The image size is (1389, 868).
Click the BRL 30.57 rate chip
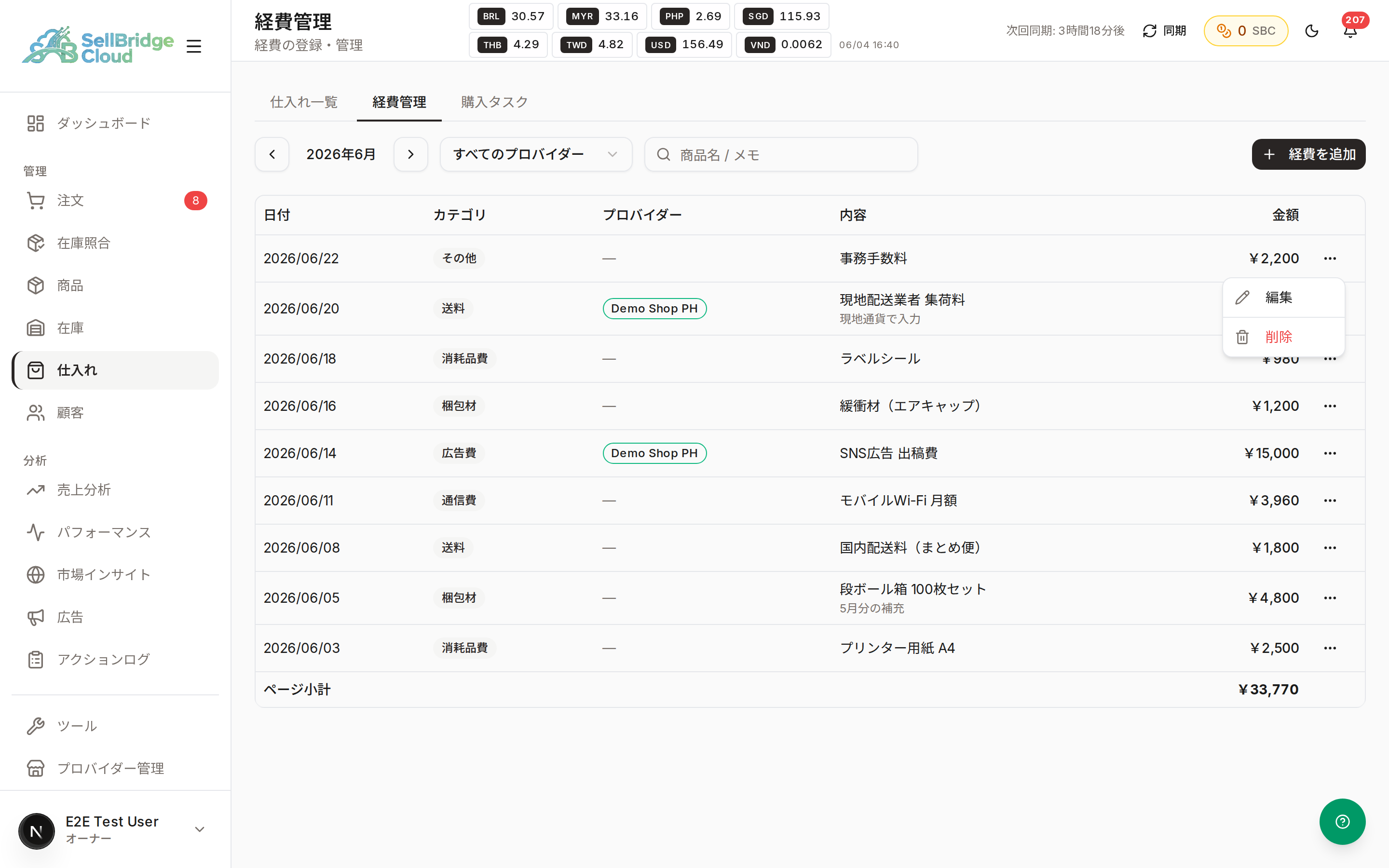point(511,16)
